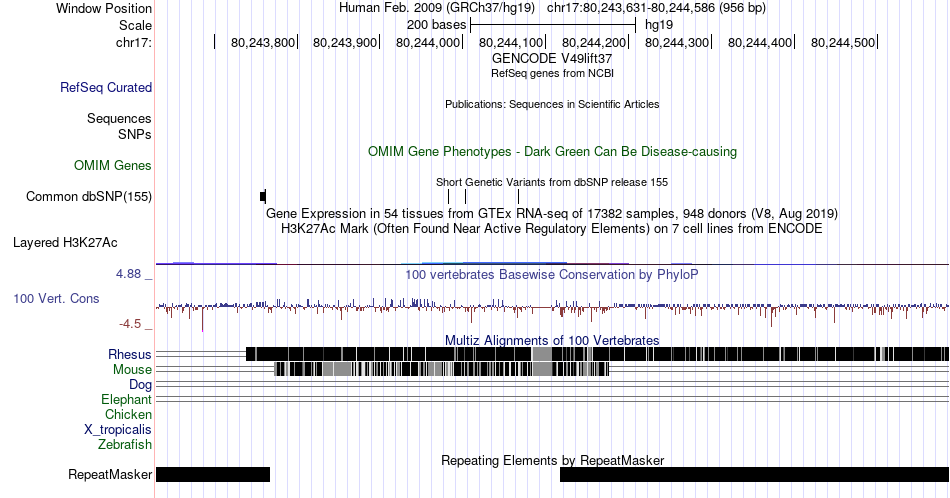Image resolution: width=950 pixels, height=498 pixels.
Task: Click the RefSeq genes from NCBI title
Action: [552, 73]
